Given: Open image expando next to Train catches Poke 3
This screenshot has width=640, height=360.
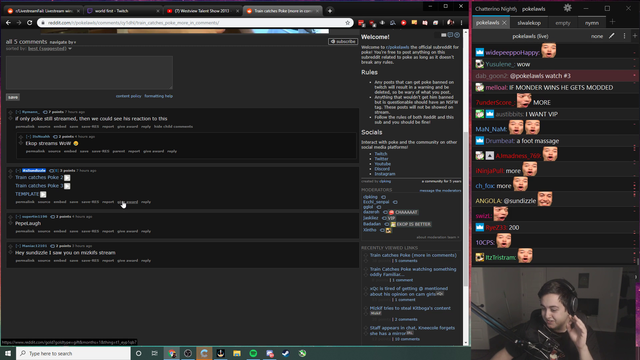Looking at the screenshot, I should click(67, 186).
